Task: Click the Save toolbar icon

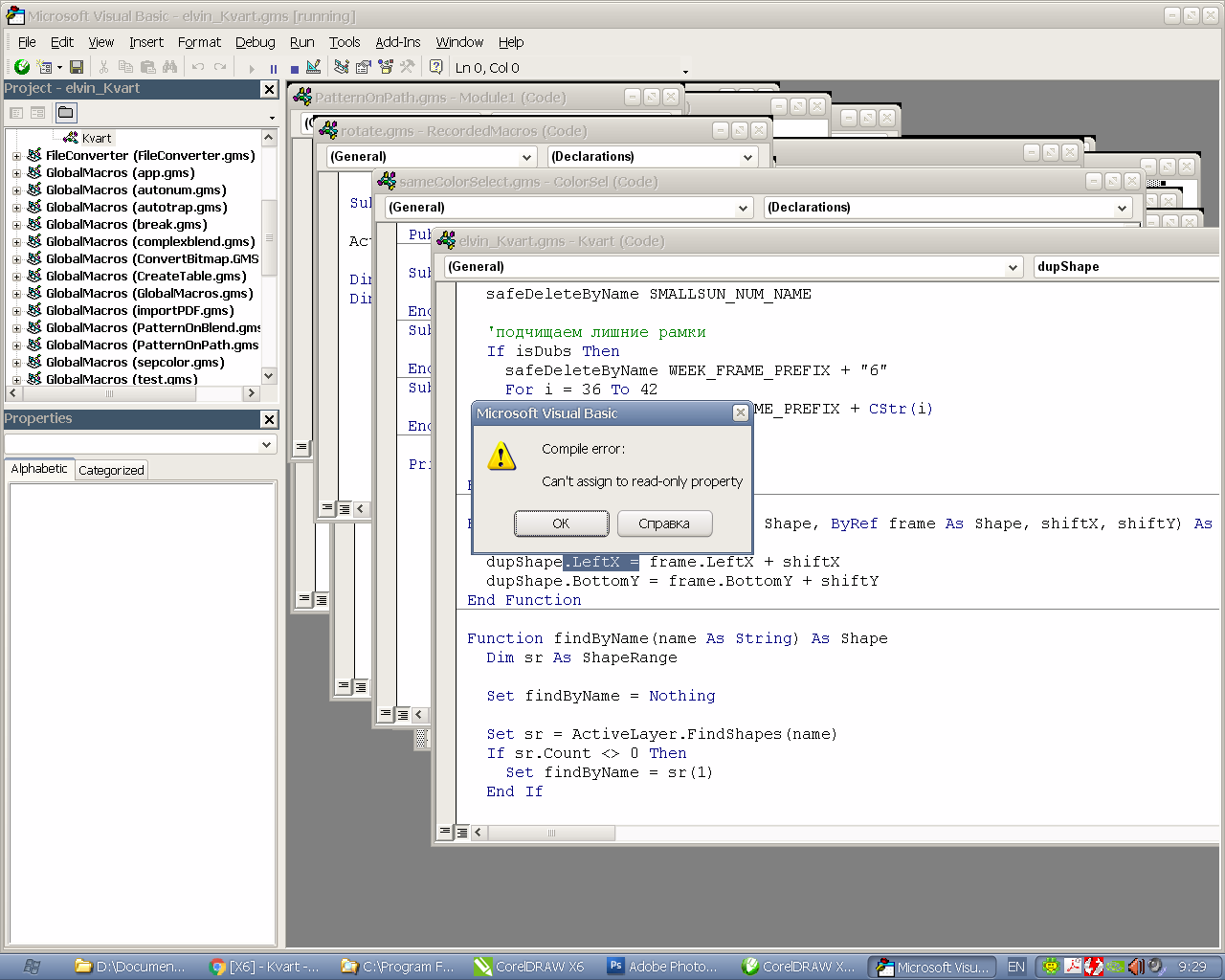Action: [77, 67]
